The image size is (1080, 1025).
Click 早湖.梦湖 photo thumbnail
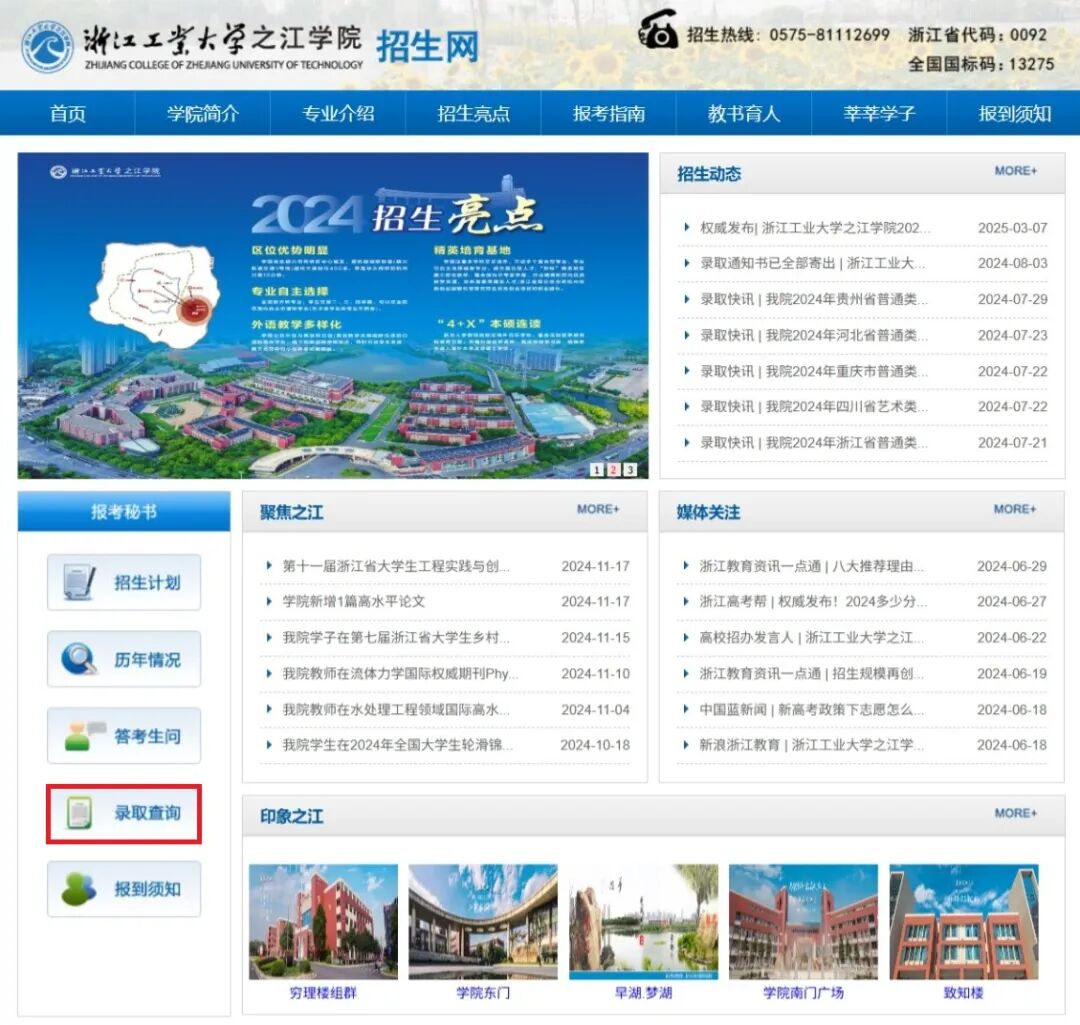643,922
